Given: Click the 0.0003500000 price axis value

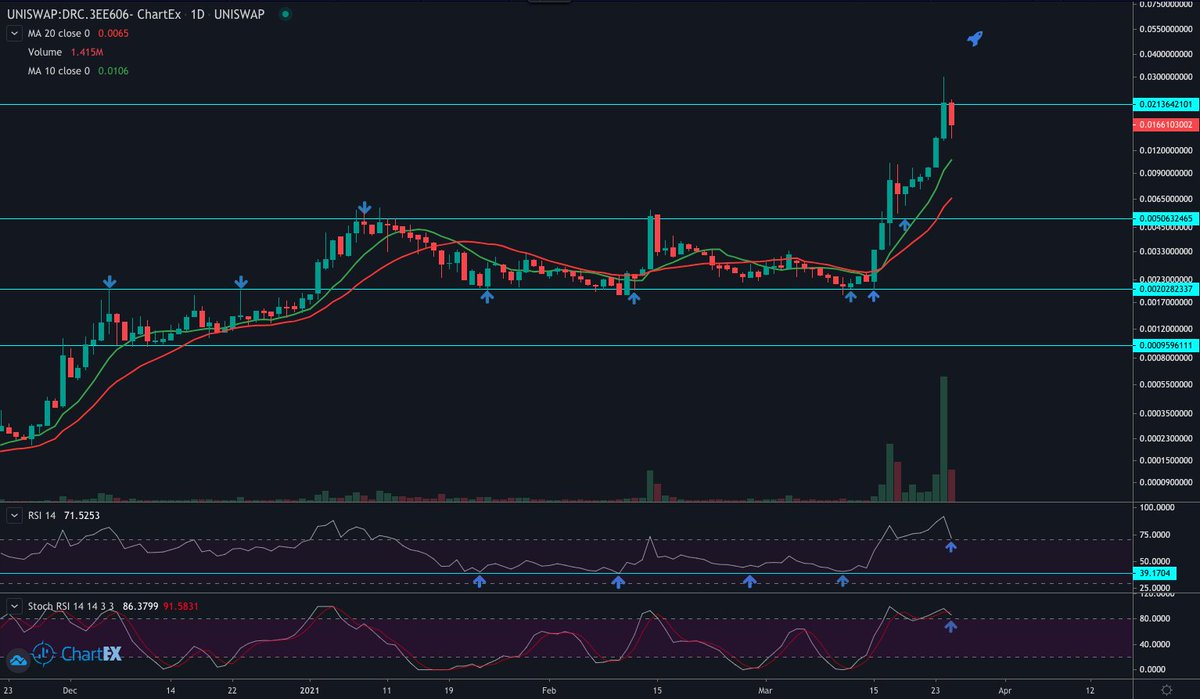Looking at the screenshot, I should click(x=1166, y=413).
